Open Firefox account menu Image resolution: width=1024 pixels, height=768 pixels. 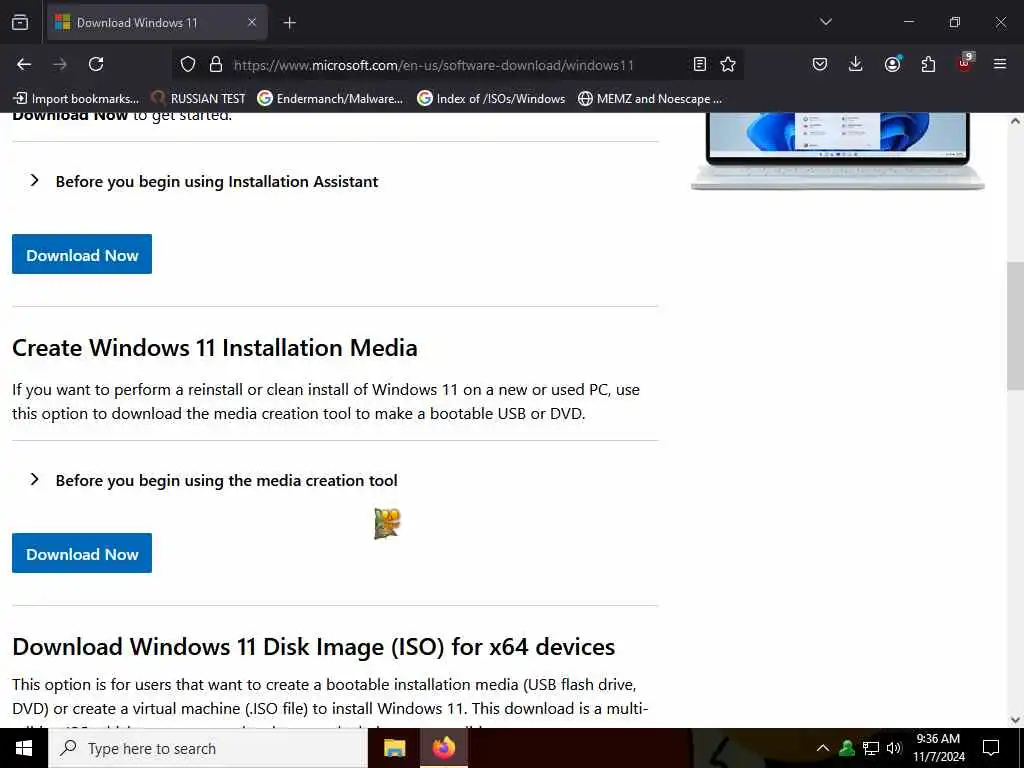click(x=892, y=64)
